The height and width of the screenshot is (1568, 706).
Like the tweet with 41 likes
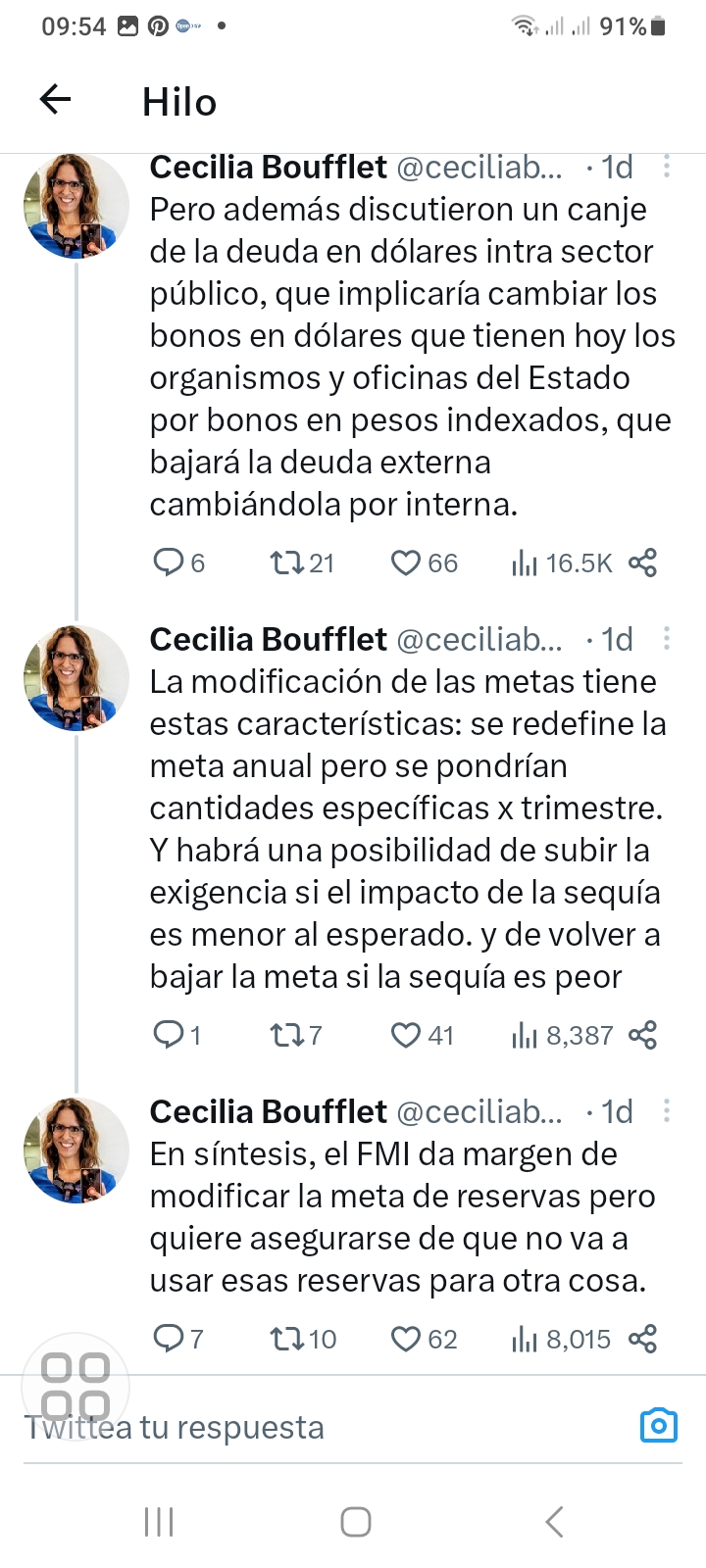405,1035
